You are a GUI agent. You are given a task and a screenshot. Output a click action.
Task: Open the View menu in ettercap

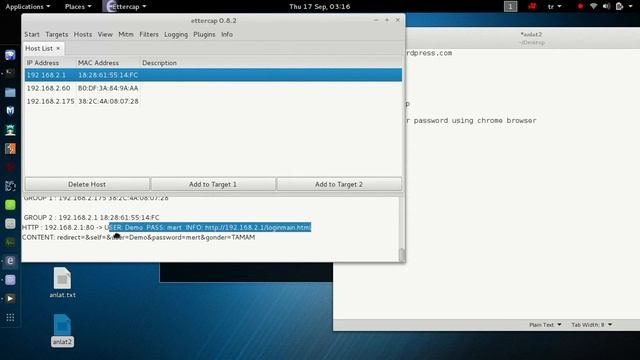click(105, 34)
